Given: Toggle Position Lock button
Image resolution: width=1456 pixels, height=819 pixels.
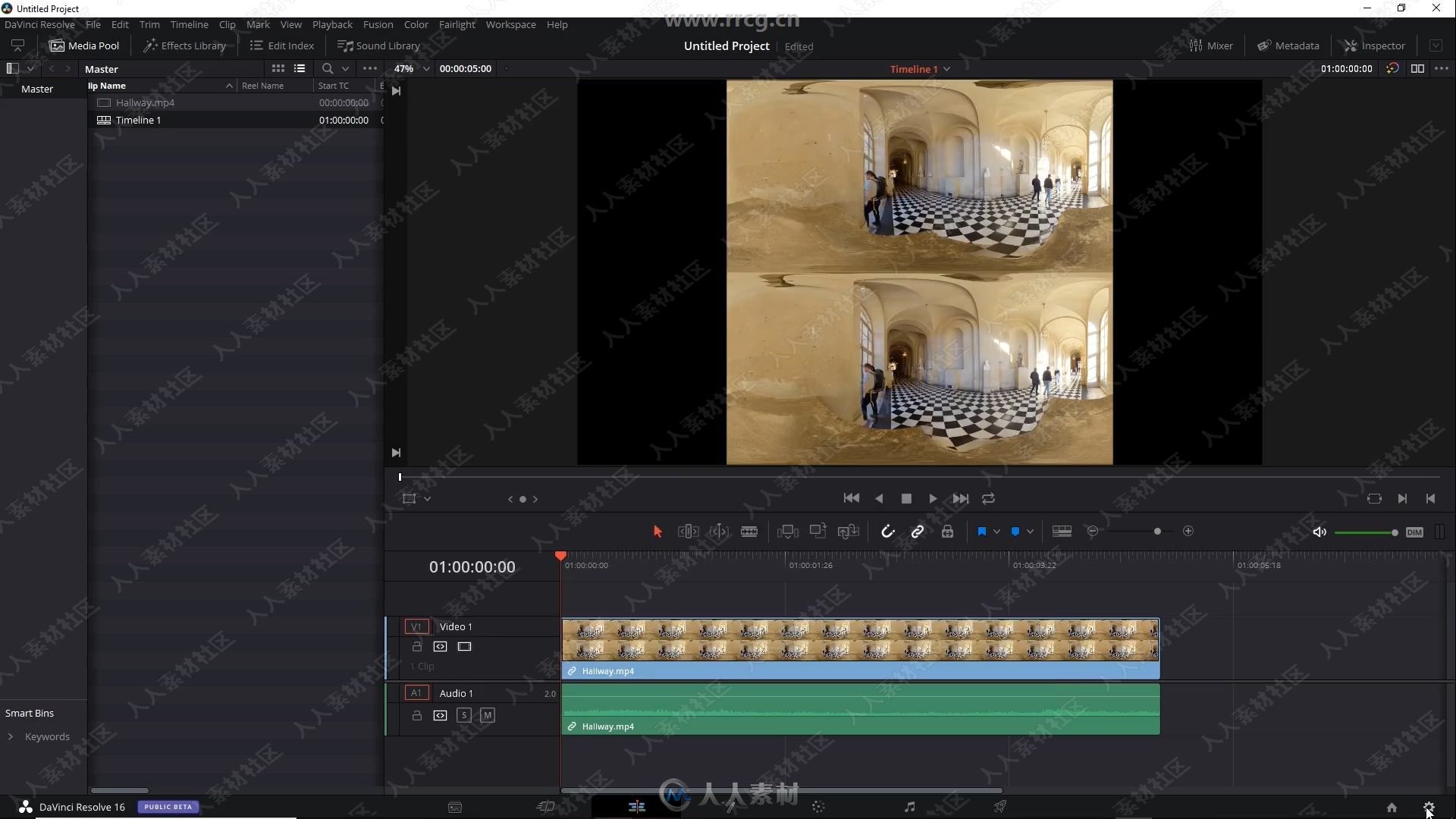Looking at the screenshot, I should pyautogui.click(x=947, y=532).
